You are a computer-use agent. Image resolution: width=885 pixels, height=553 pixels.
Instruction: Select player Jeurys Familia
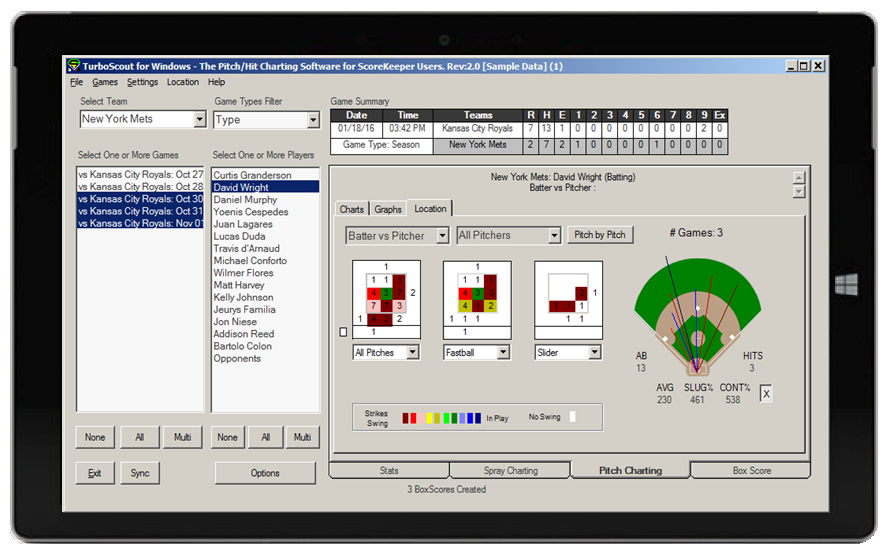(x=265, y=309)
